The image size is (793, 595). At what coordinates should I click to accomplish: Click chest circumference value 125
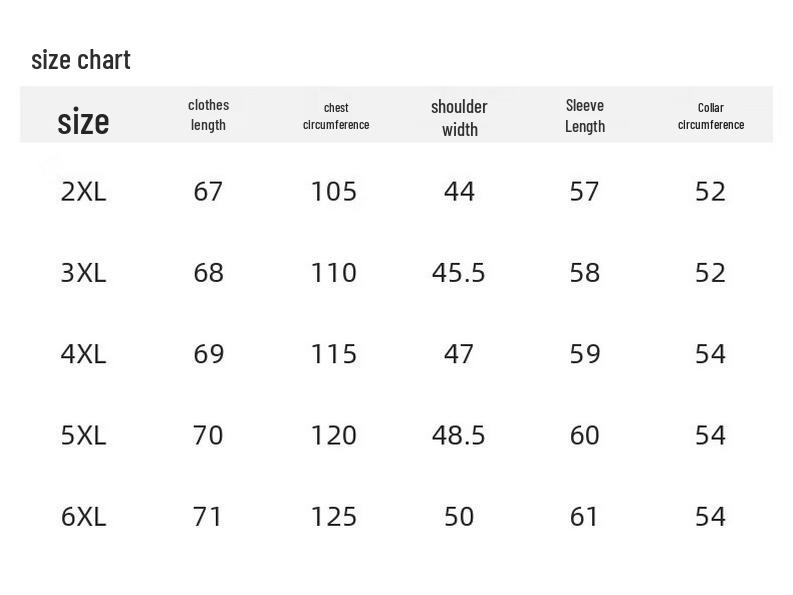[x=334, y=516]
